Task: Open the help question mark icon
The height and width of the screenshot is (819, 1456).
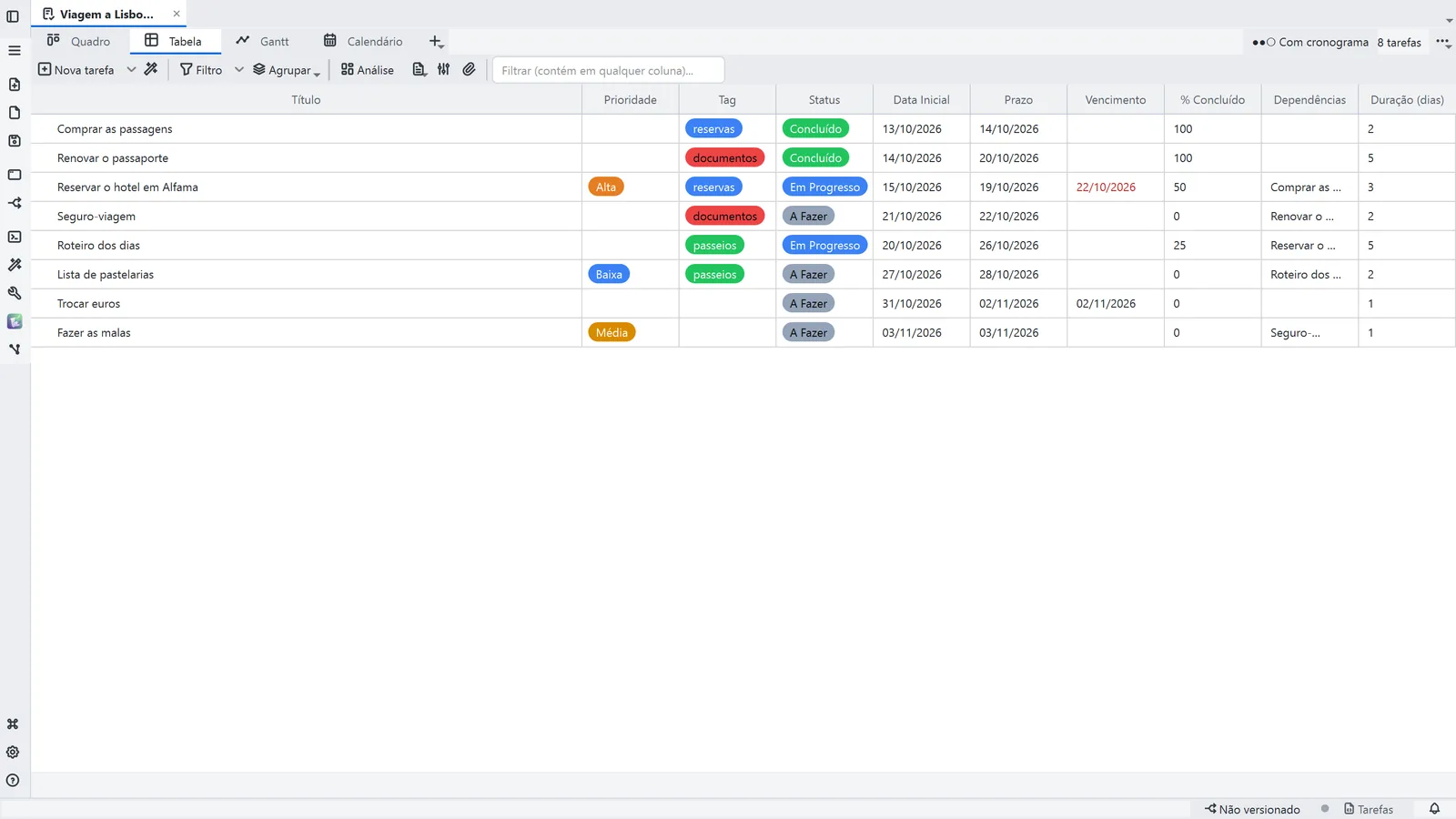Action: point(13,781)
